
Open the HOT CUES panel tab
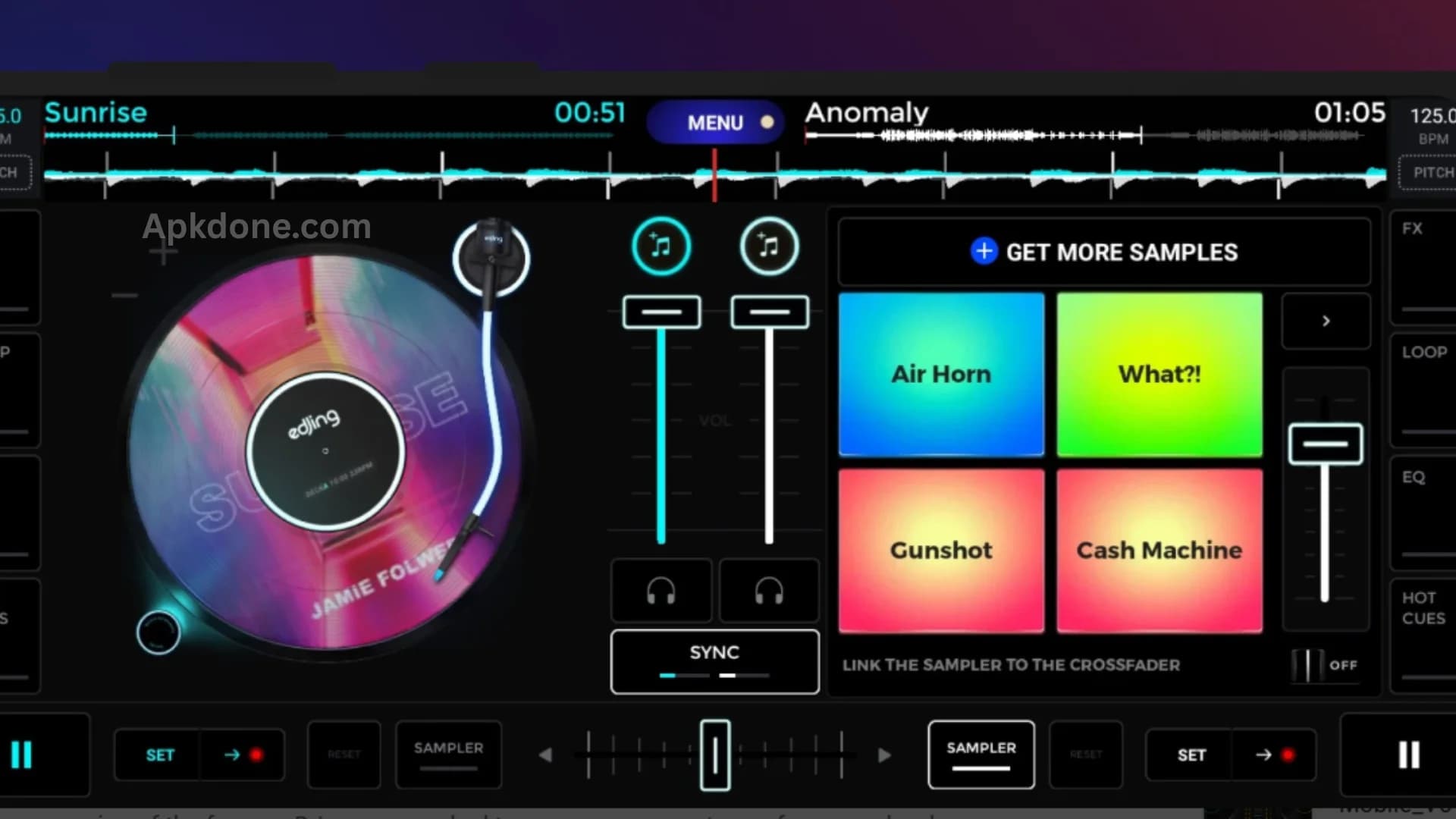pos(1423,636)
